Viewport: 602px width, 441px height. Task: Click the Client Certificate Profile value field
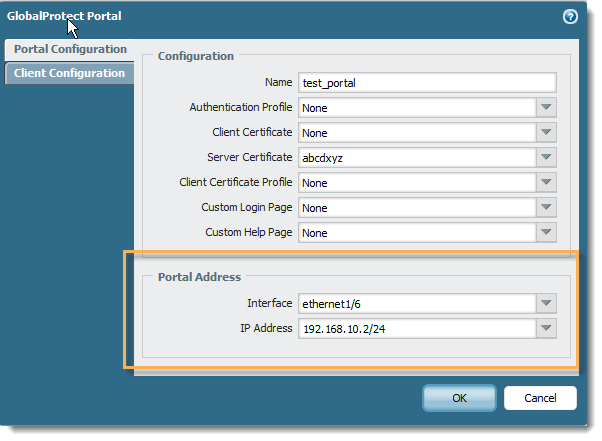[417, 182]
